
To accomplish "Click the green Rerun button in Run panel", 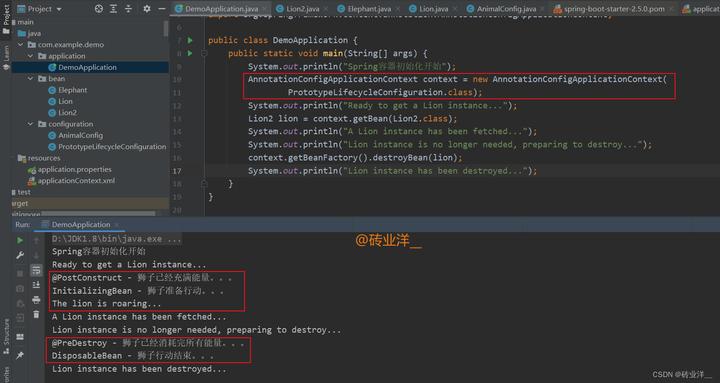I will (x=20, y=240).
